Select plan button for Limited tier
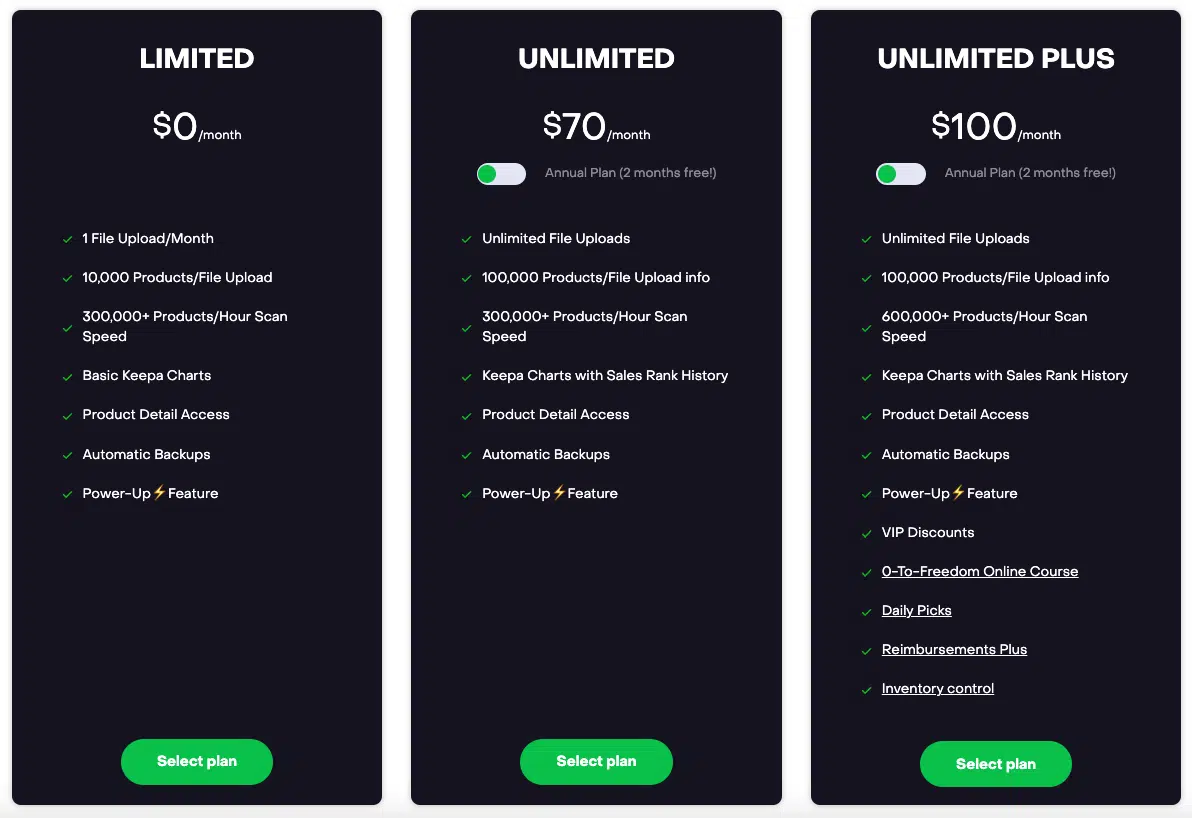1192x818 pixels. pyautogui.click(x=197, y=762)
